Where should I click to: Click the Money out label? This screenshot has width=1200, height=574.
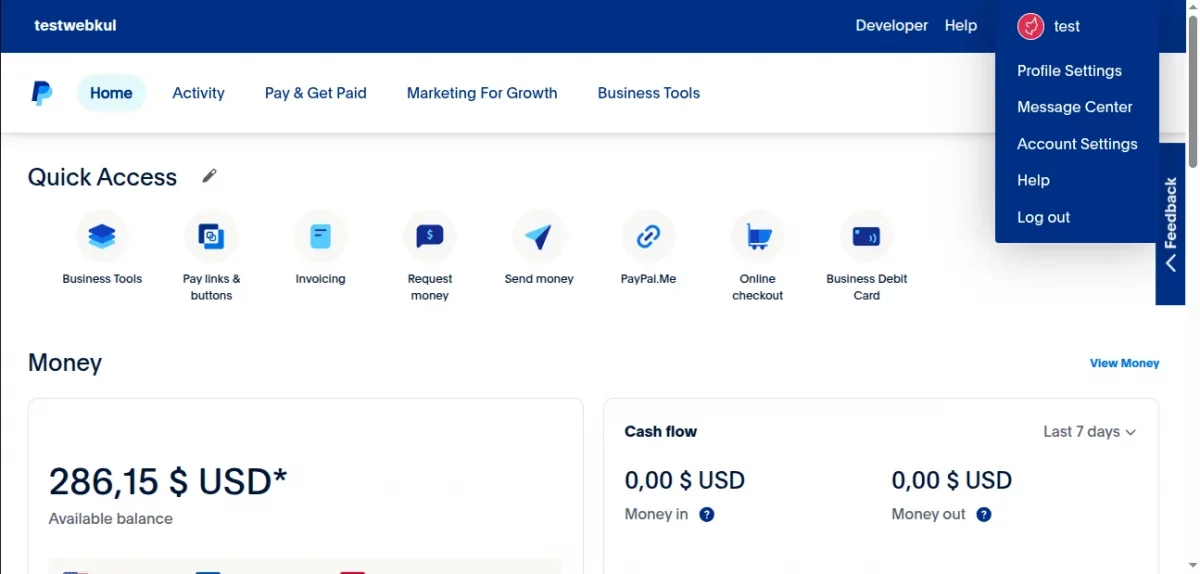(x=928, y=514)
